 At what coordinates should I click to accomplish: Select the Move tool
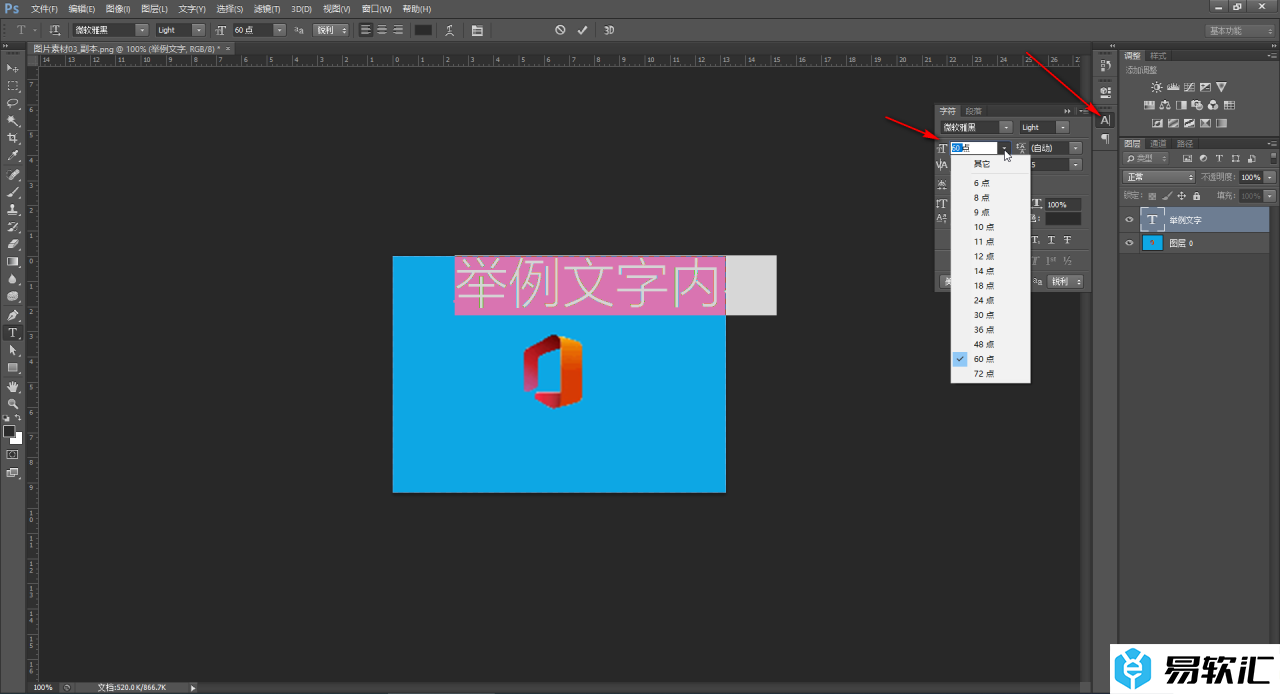point(13,68)
